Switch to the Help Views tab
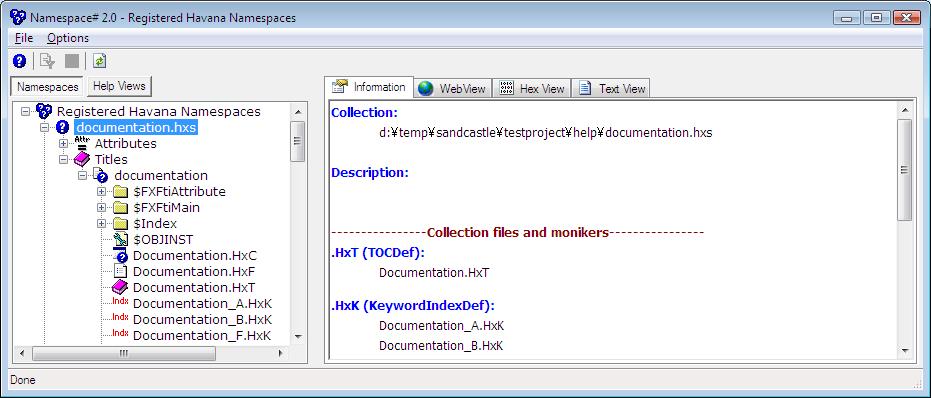Image resolution: width=931 pixels, height=398 pixels. pos(119,86)
